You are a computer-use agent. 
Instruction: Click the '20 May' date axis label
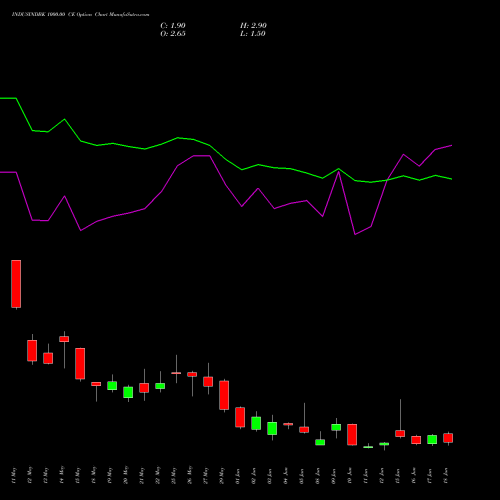pyautogui.click(x=126, y=475)
